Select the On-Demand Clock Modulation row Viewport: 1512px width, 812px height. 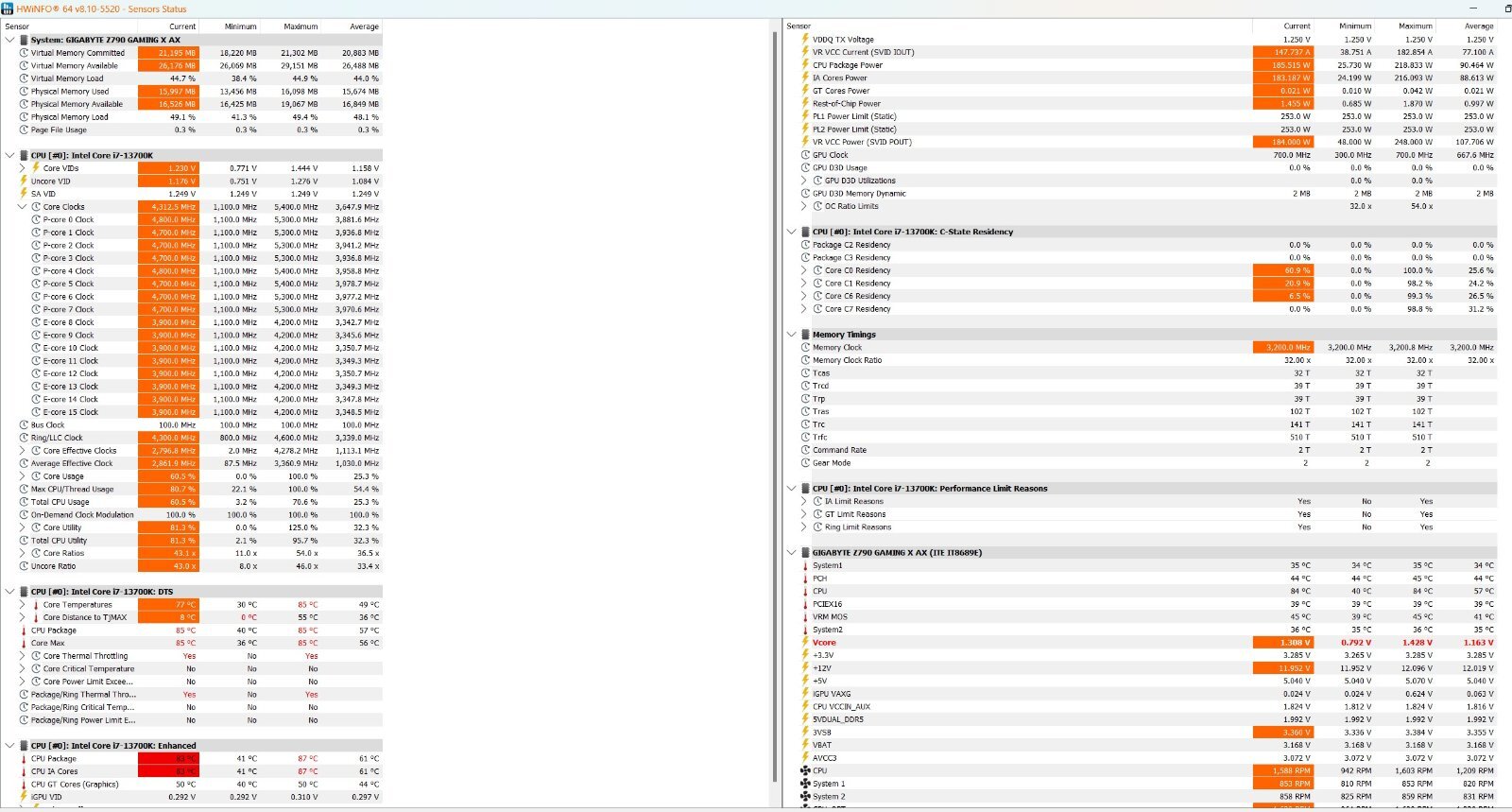tap(192, 515)
